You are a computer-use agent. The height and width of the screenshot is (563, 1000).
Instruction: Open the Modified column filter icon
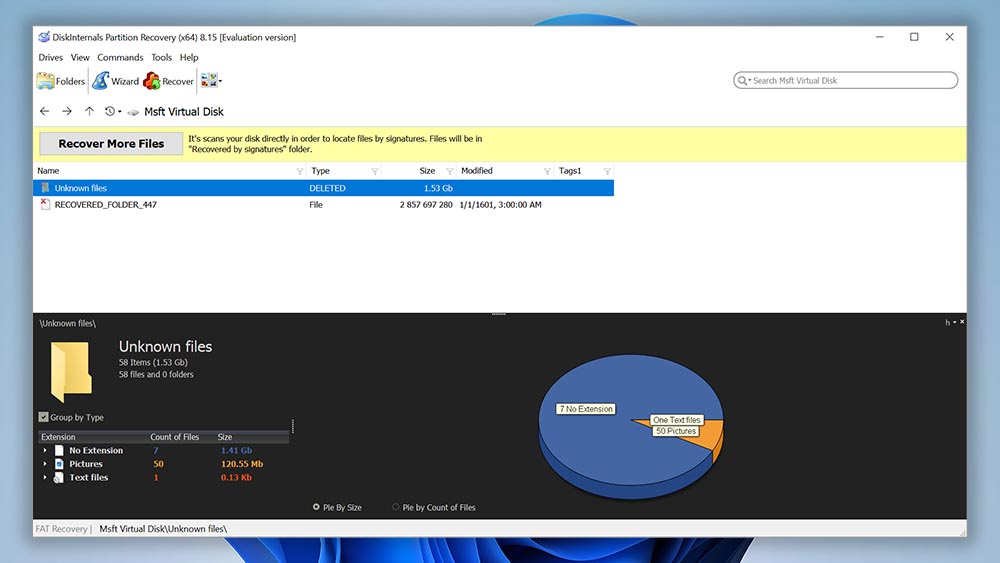click(547, 172)
